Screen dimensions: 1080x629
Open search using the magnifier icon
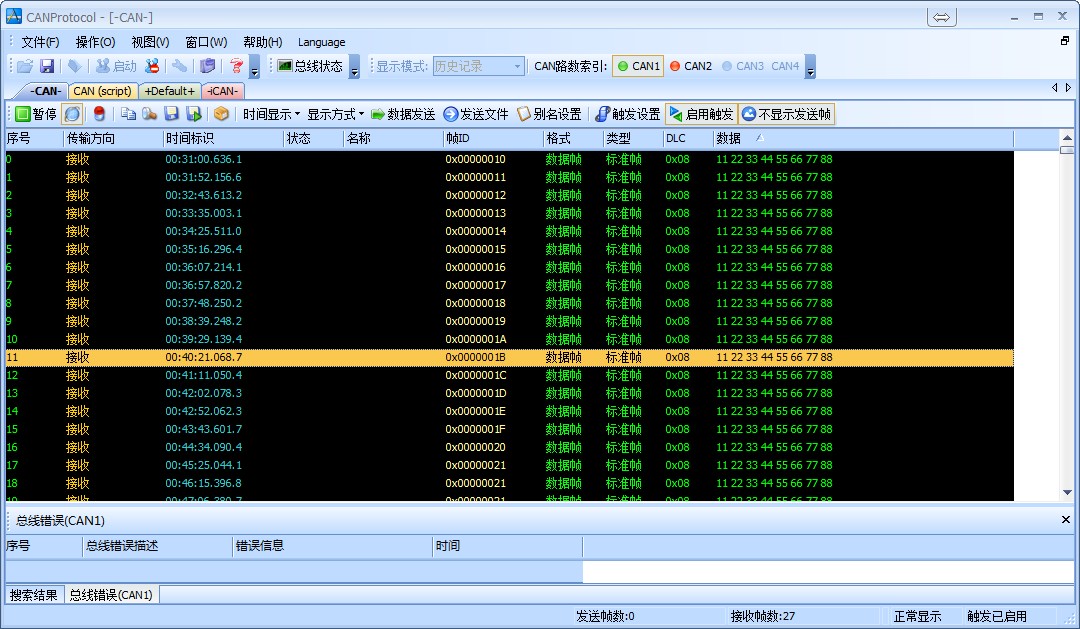[149, 114]
